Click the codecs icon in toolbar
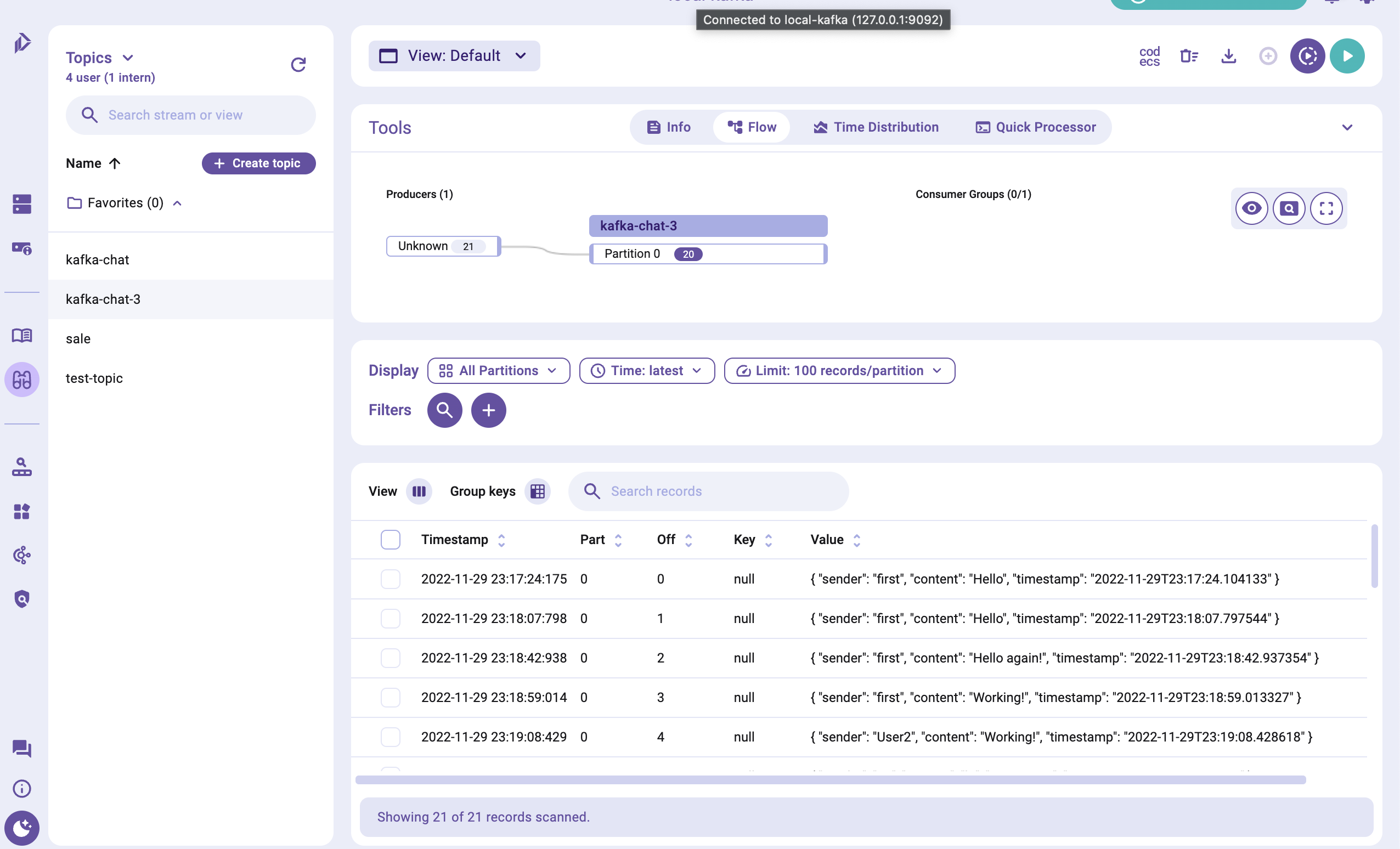The image size is (1400, 849). coord(1149,56)
